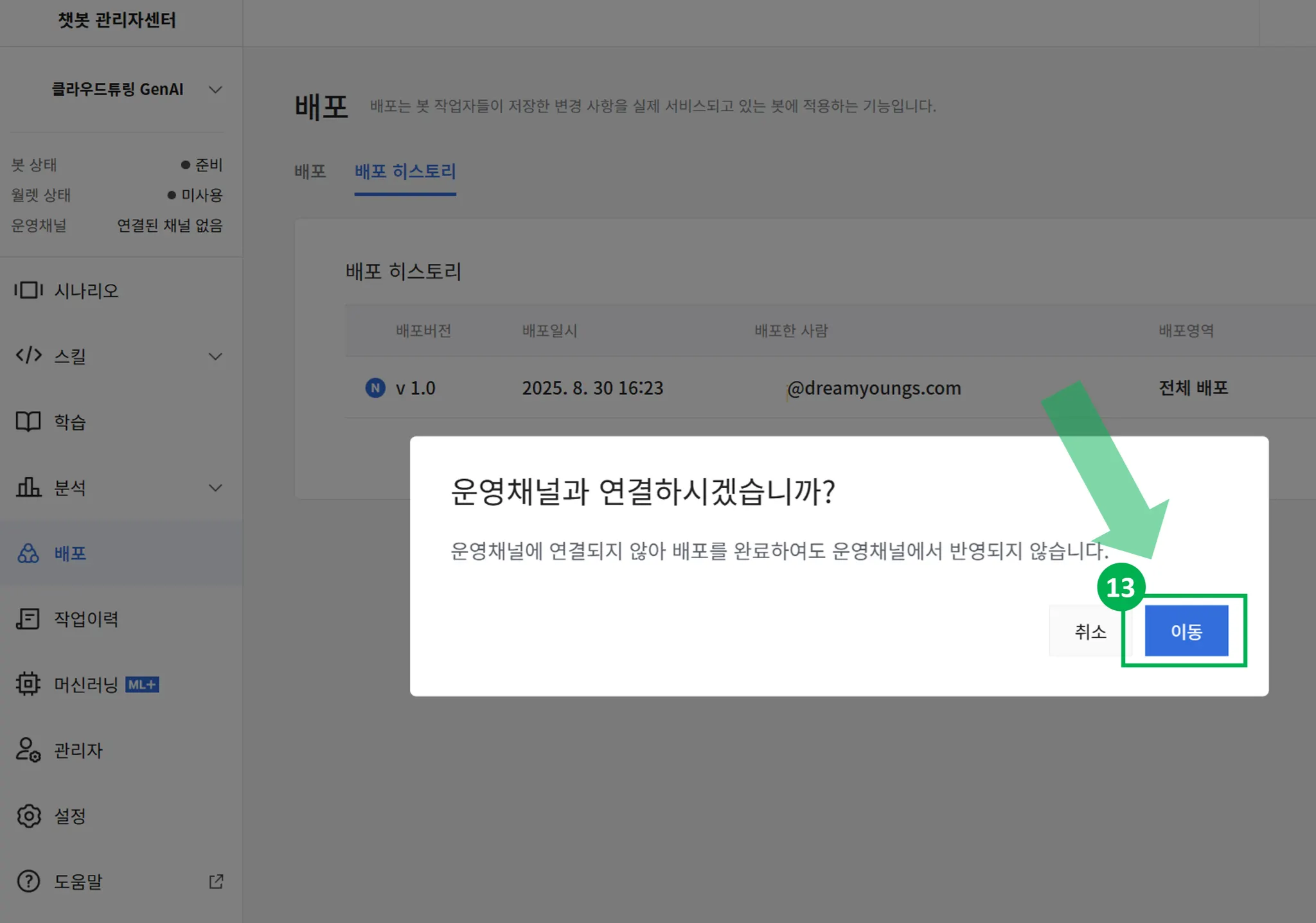The image size is (1316, 923).
Task: Switch to the 배포 tab
Action: click(310, 171)
